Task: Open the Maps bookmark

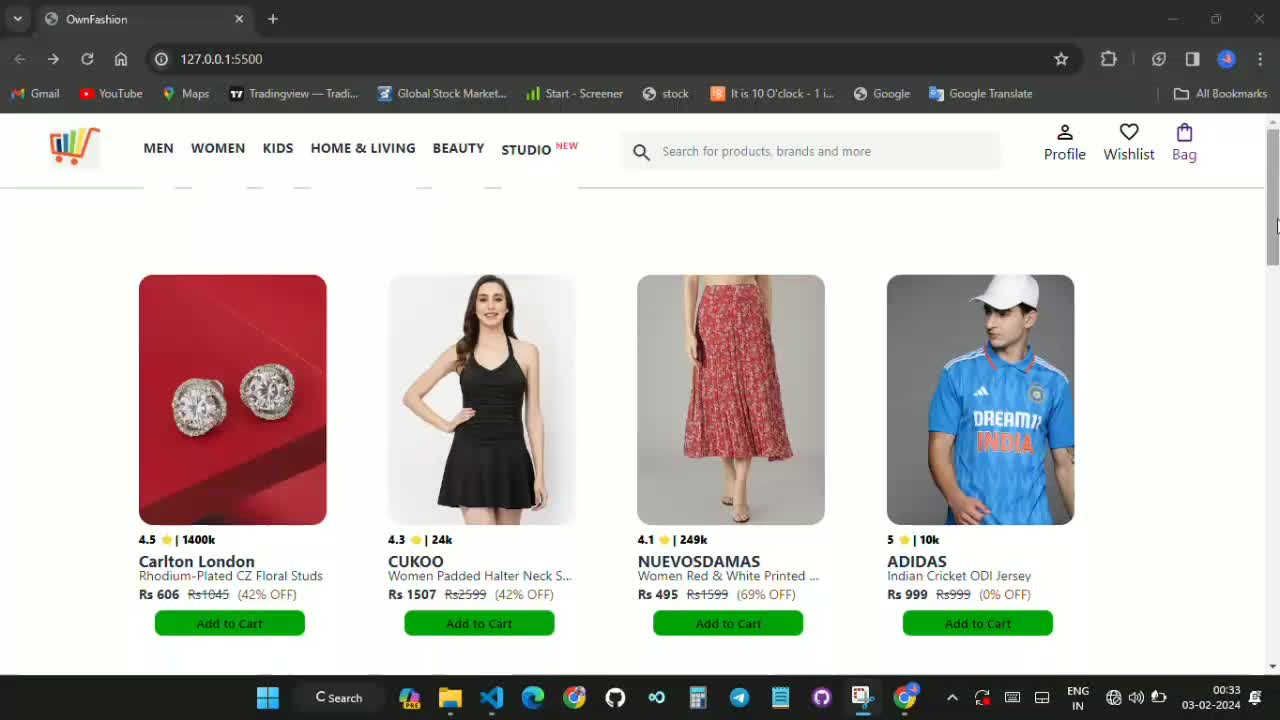Action: 186,94
